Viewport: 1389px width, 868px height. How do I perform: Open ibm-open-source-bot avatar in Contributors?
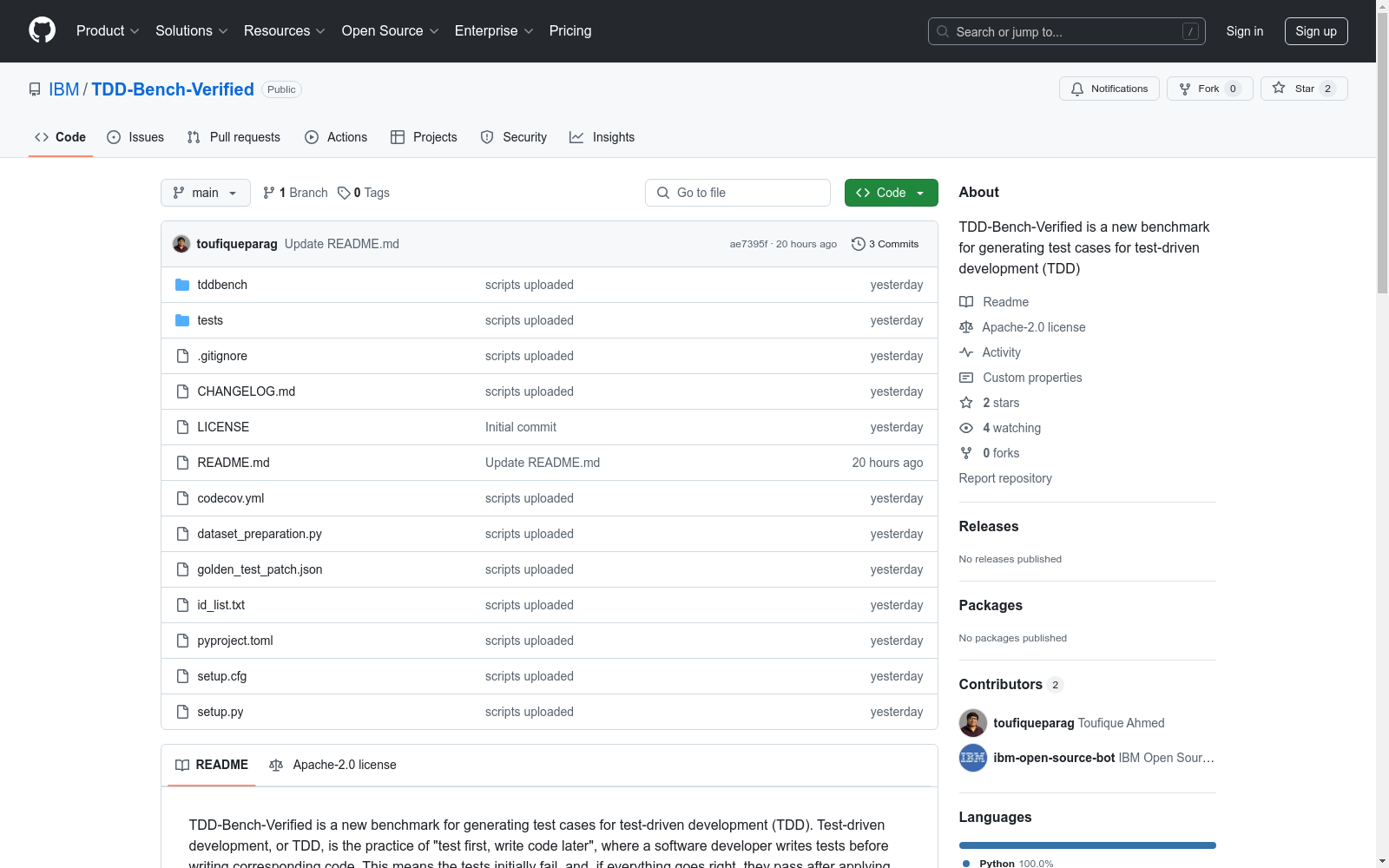(x=973, y=758)
